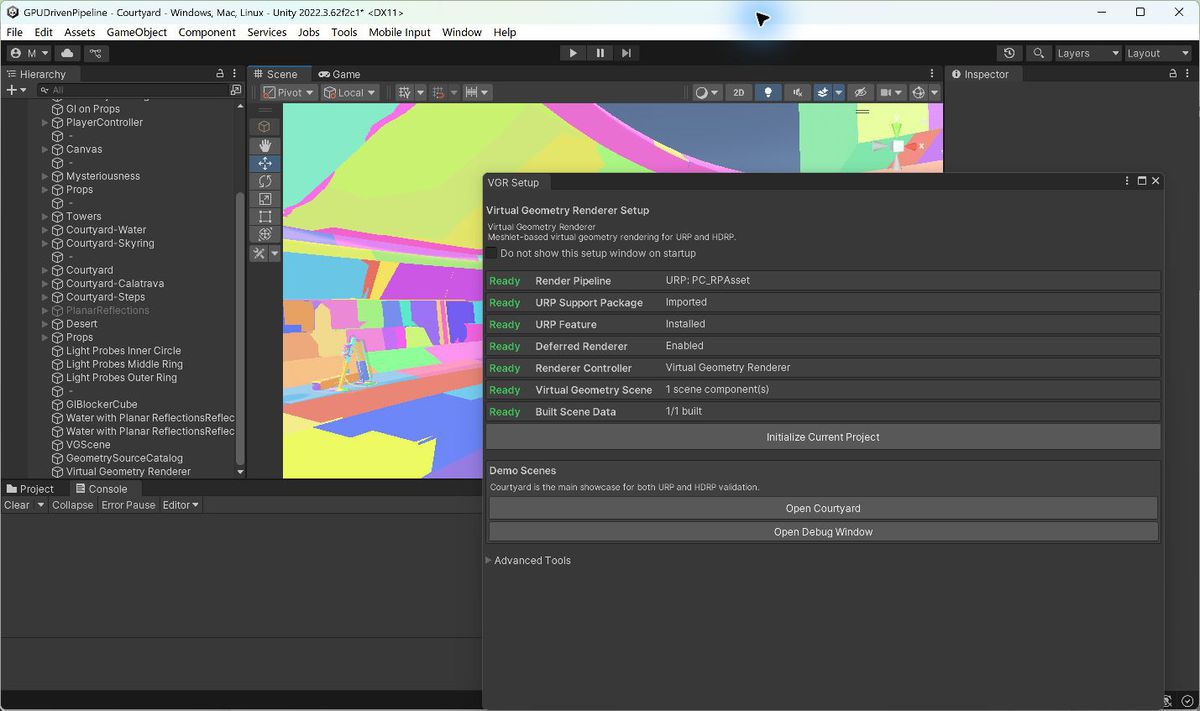
Task: Open the Window menu
Action: click(x=462, y=32)
